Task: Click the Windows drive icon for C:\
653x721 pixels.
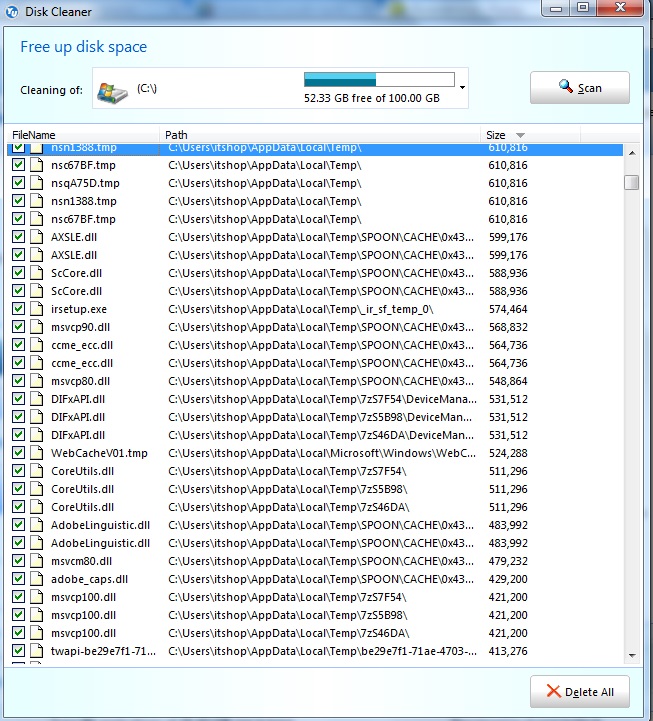Action: [112, 92]
